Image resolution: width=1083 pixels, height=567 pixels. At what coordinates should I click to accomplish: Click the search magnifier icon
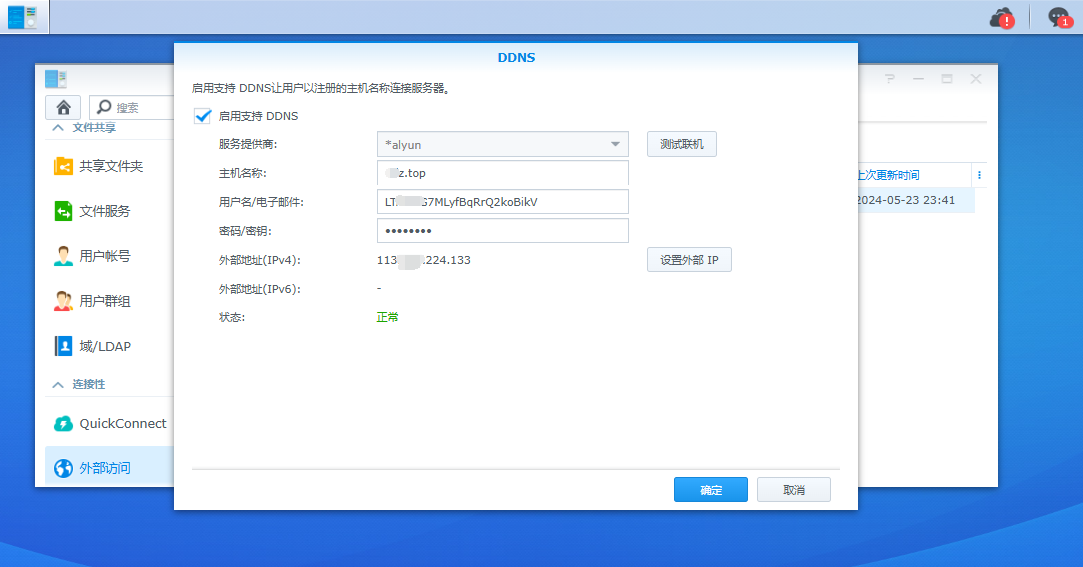coord(104,107)
